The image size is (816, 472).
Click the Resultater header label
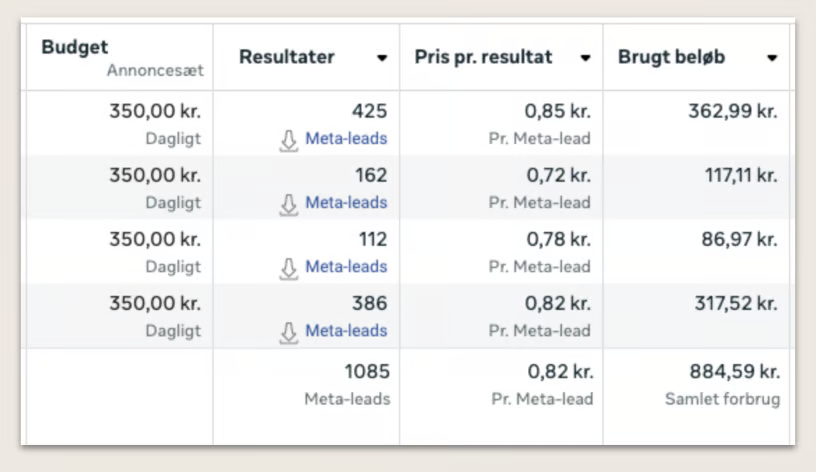286,57
